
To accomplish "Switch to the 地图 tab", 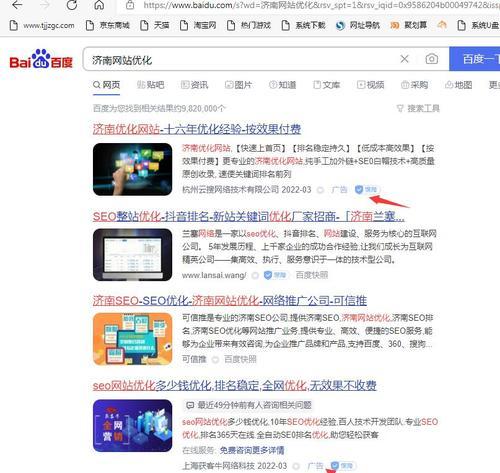I will tap(458, 85).
